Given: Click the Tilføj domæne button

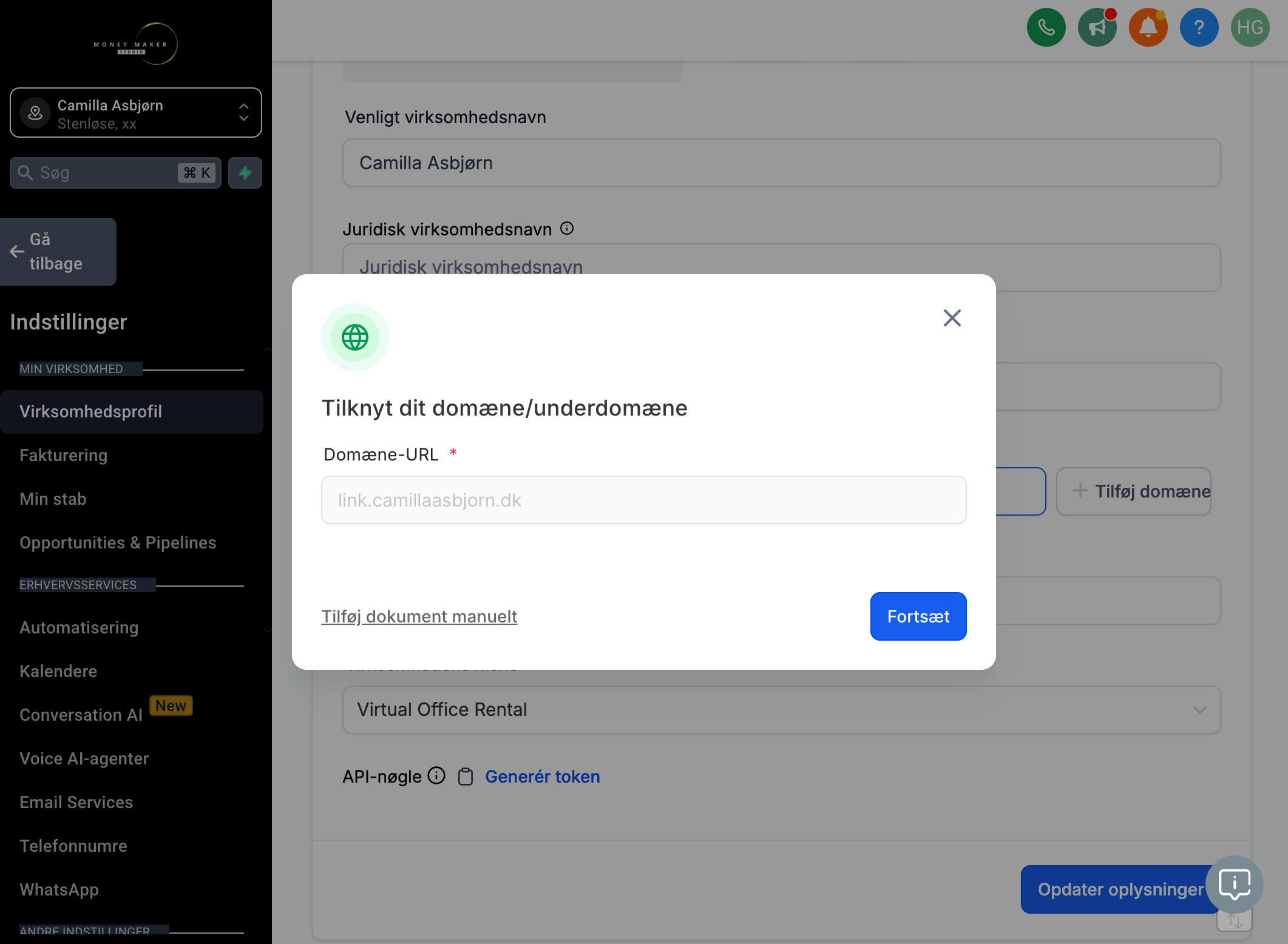Looking at the screenshot, I should [x=1134, y=491].
